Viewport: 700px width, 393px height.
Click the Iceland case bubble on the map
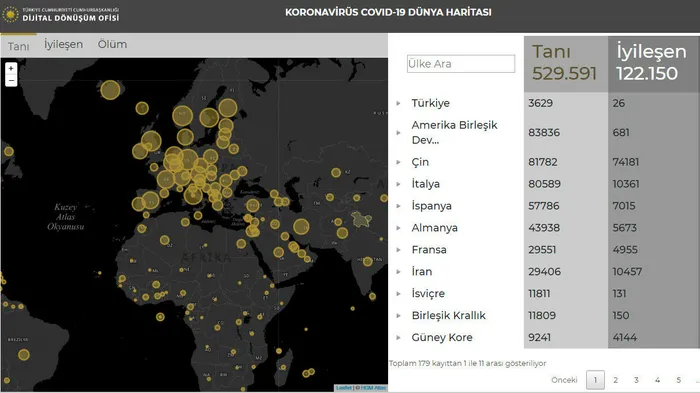pyautogui.click(x=110, y=90)
